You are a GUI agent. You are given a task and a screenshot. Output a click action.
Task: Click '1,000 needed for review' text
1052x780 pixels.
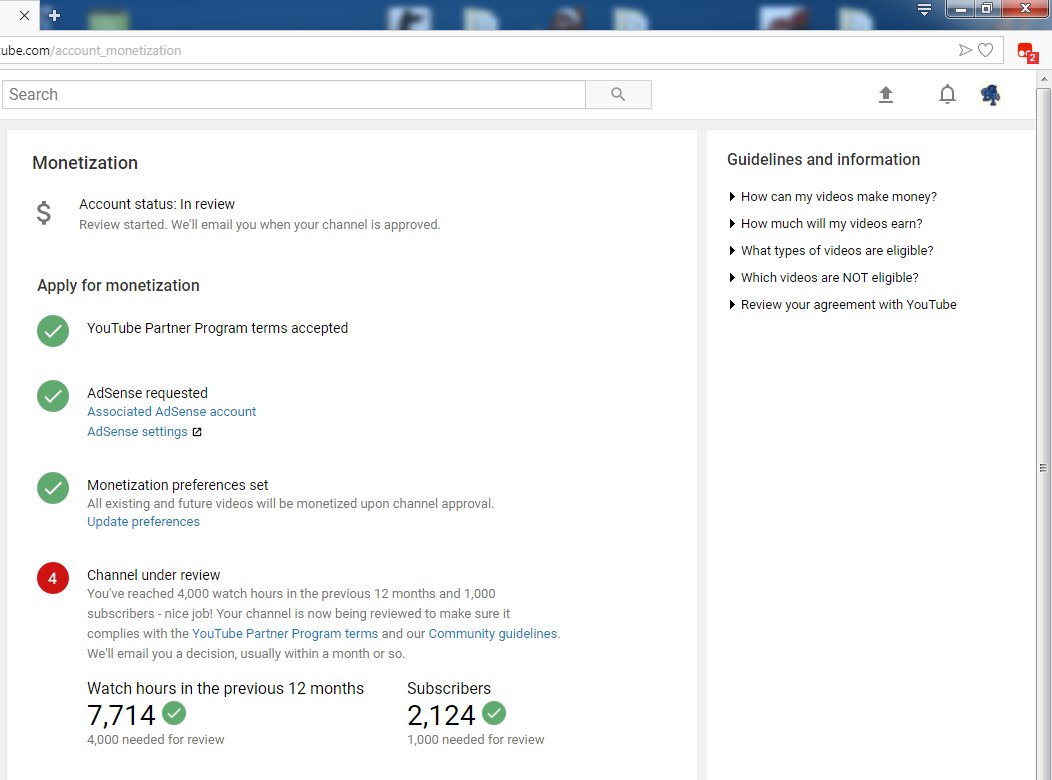click(x=476, y=740)
